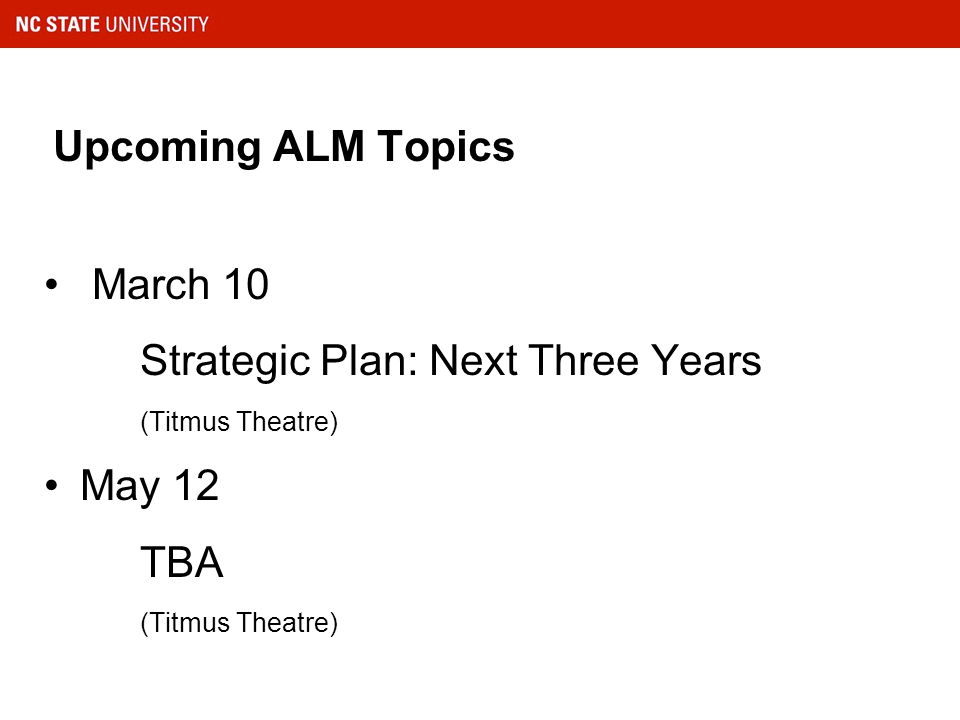Click the word Topics in the title
Screen dimensions: 960x720
point(446,149)
